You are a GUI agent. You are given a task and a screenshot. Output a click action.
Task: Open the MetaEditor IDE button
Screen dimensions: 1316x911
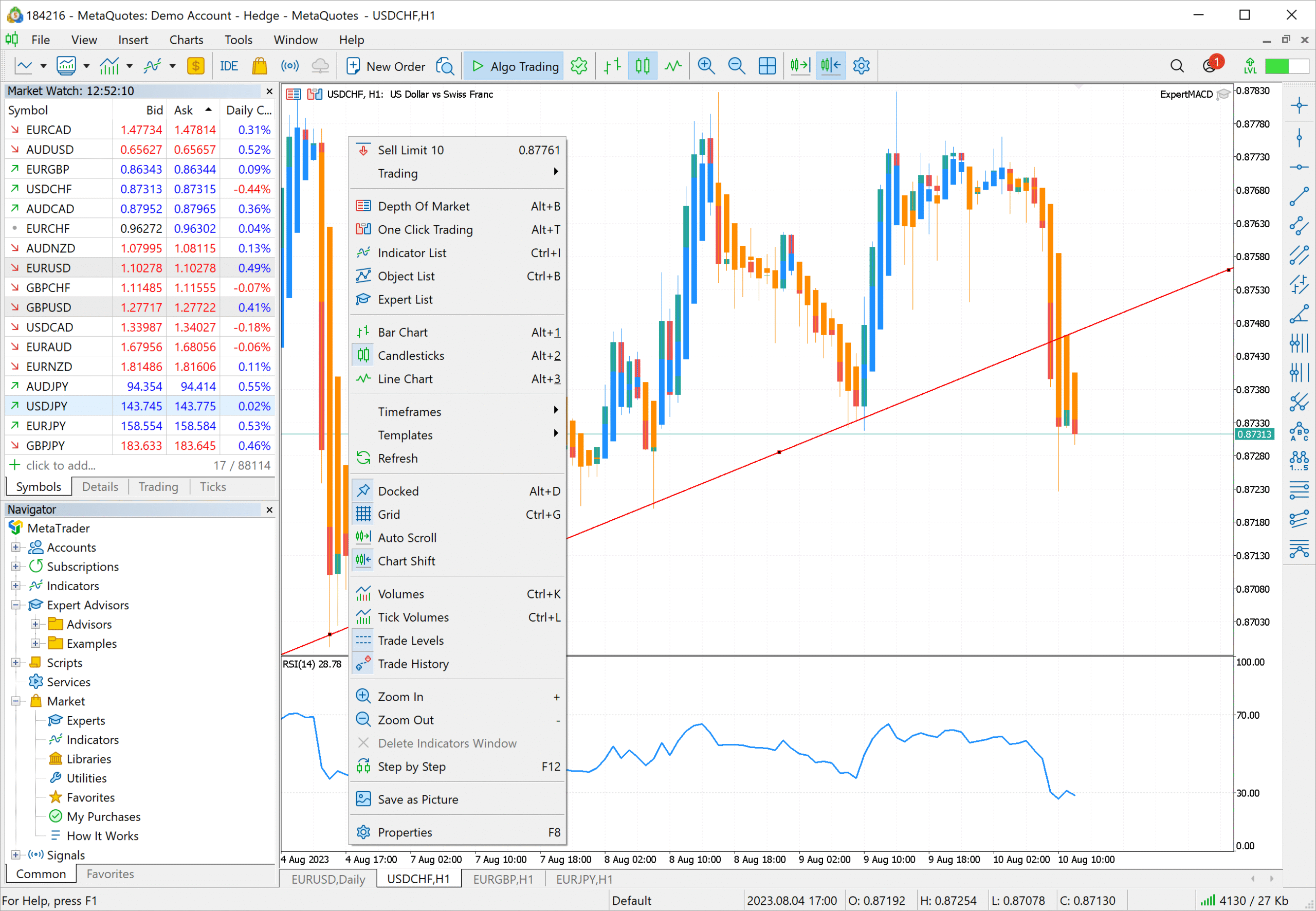(x=229, y=66)
